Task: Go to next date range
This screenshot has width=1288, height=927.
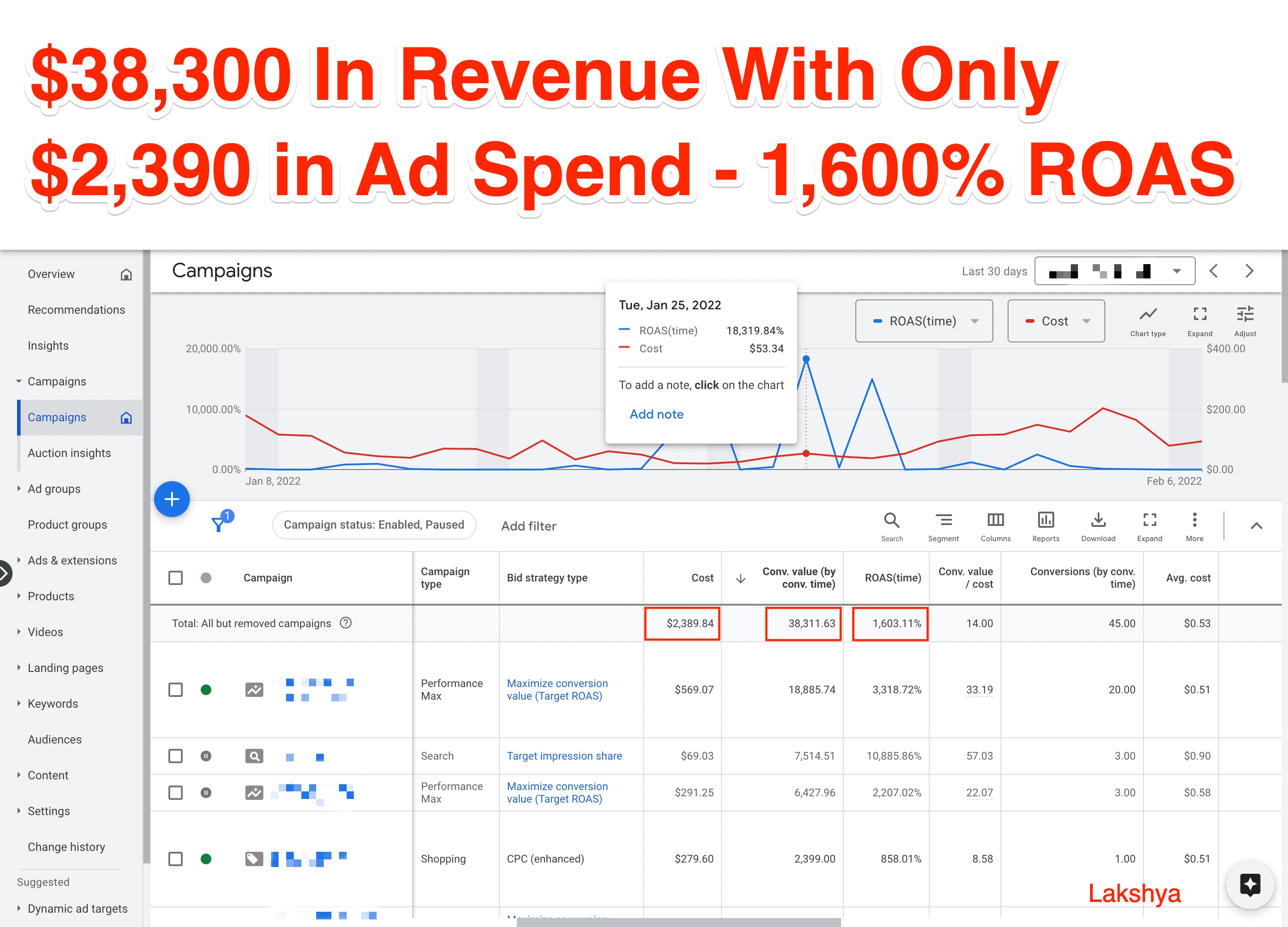Action: click(x=1249, y=271)
